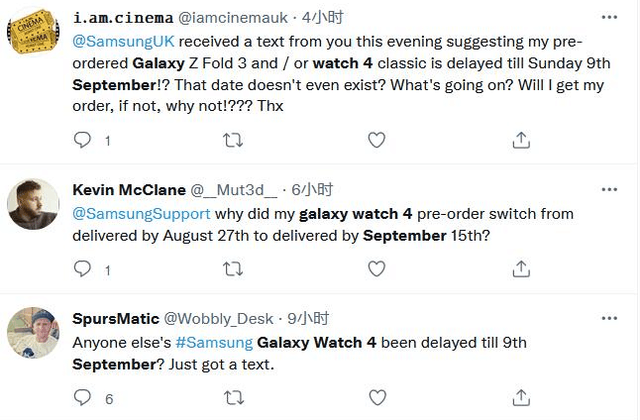Open Kevin McClane's profile avatar
Viewport: 640px width, 420px height.
click(33, 204)
